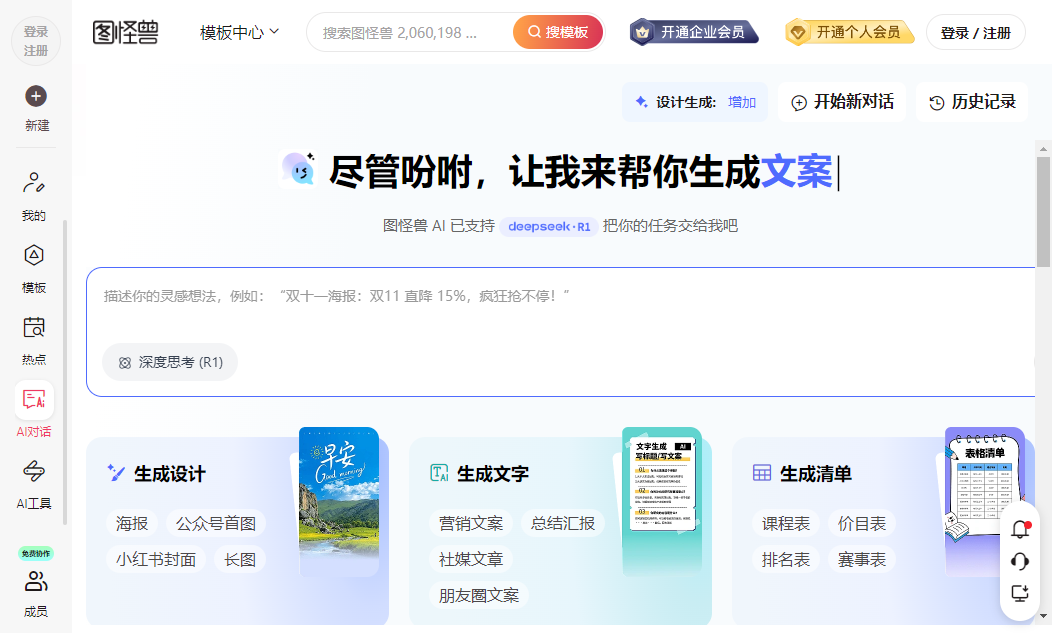Click the desktop download monitor icon
This screenshot has height=633, width=1052.
point(1020,593)
